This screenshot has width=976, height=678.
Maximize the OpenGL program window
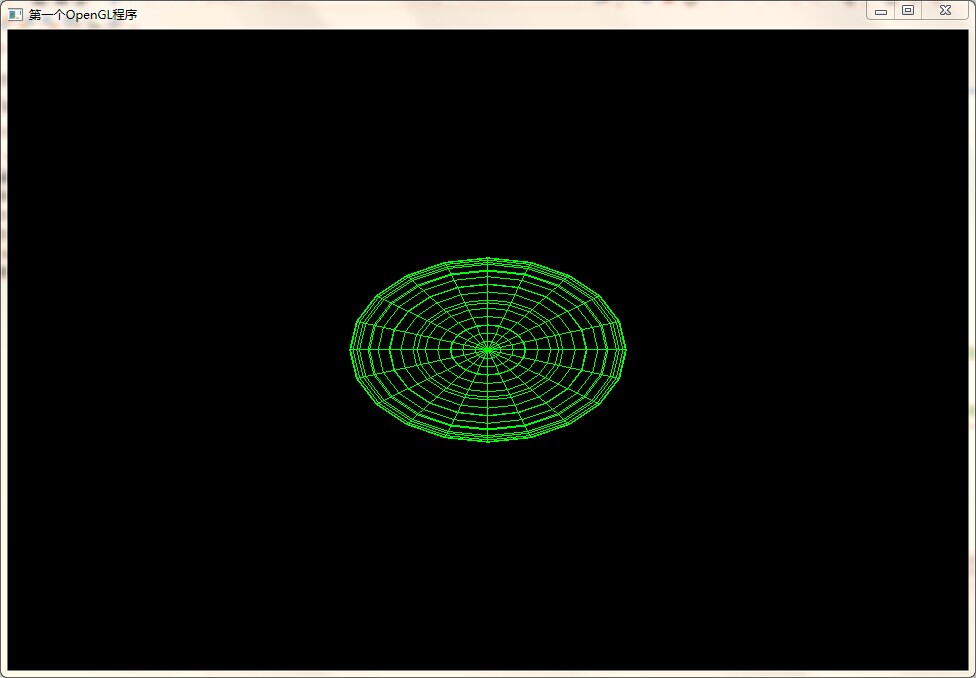click(908, 11)
